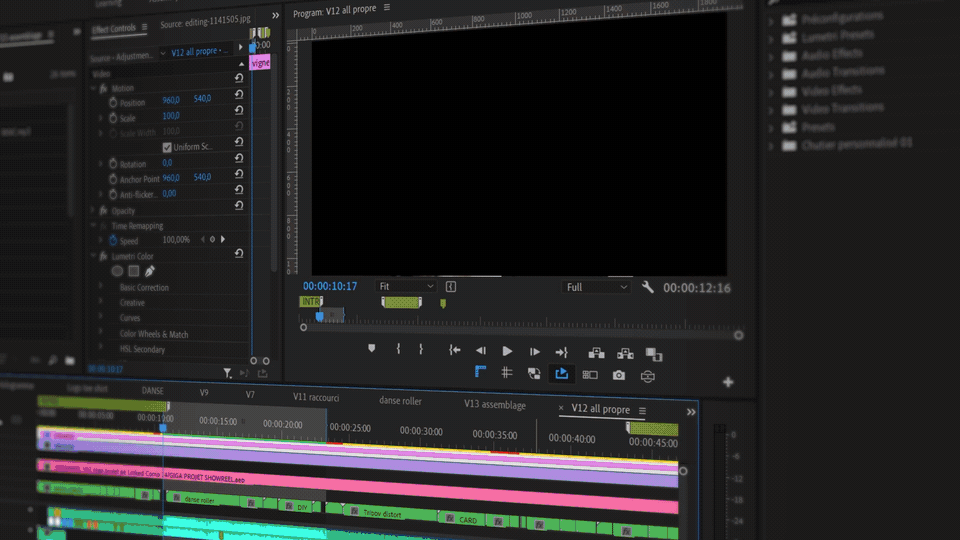Jump to the In point
Viewport: 960px width, 540px height.
coord(454,350)
